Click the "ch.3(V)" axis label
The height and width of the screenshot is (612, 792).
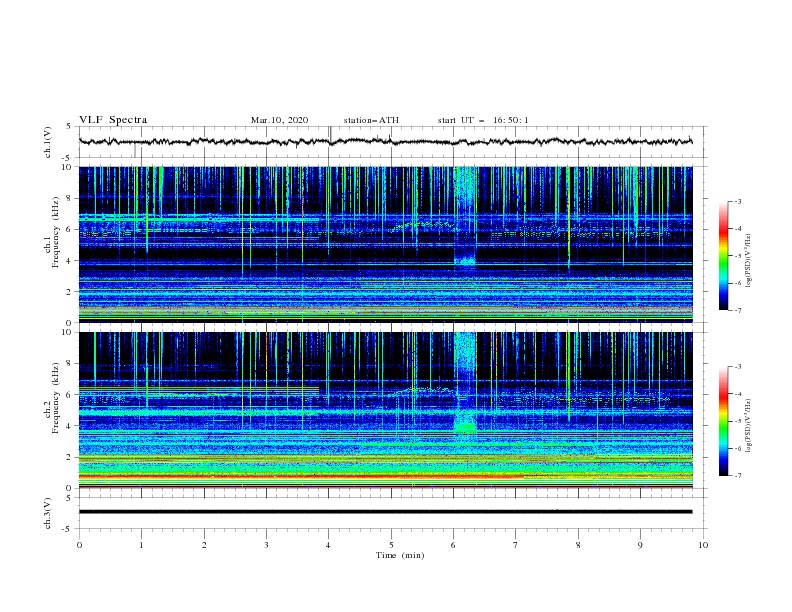pyautogui.click(x=48, y=513)
